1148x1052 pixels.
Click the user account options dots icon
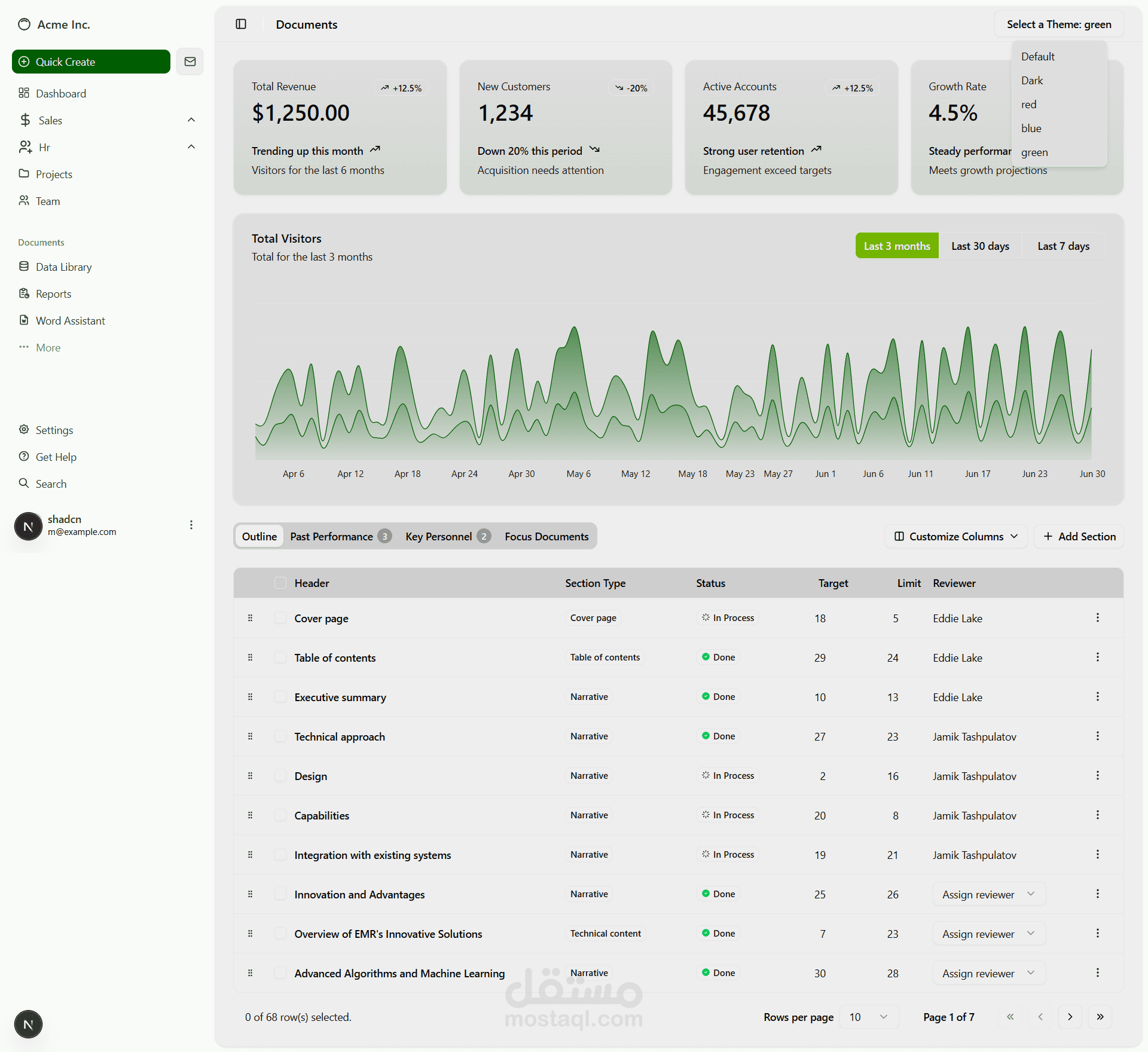point(191,525)
